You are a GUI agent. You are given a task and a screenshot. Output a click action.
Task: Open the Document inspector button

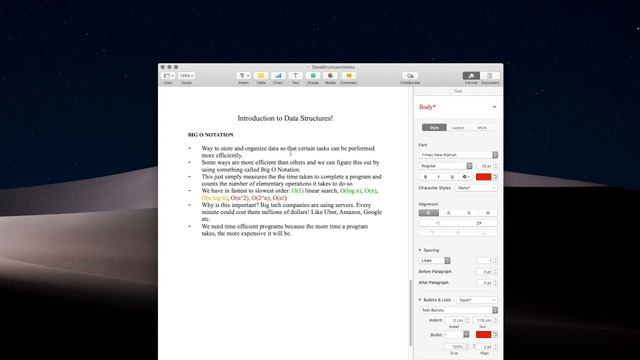tap(490, 76)
